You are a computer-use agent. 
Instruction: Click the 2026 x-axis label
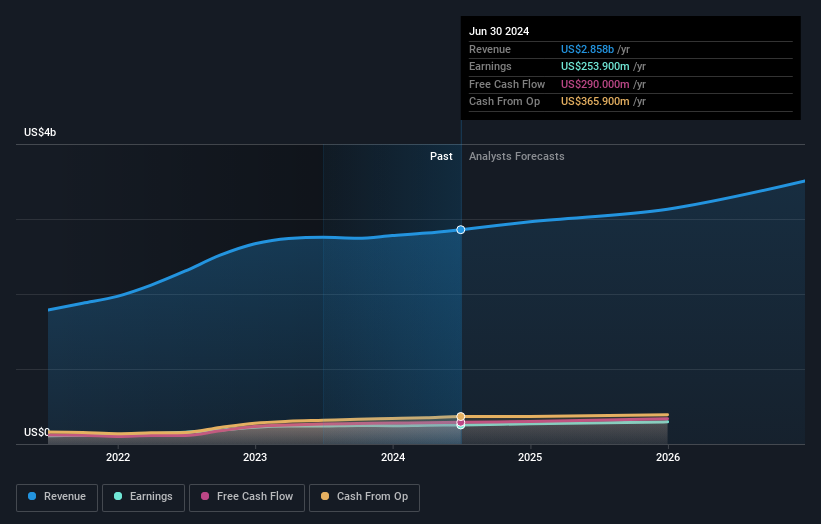click(x=668, y=457)
